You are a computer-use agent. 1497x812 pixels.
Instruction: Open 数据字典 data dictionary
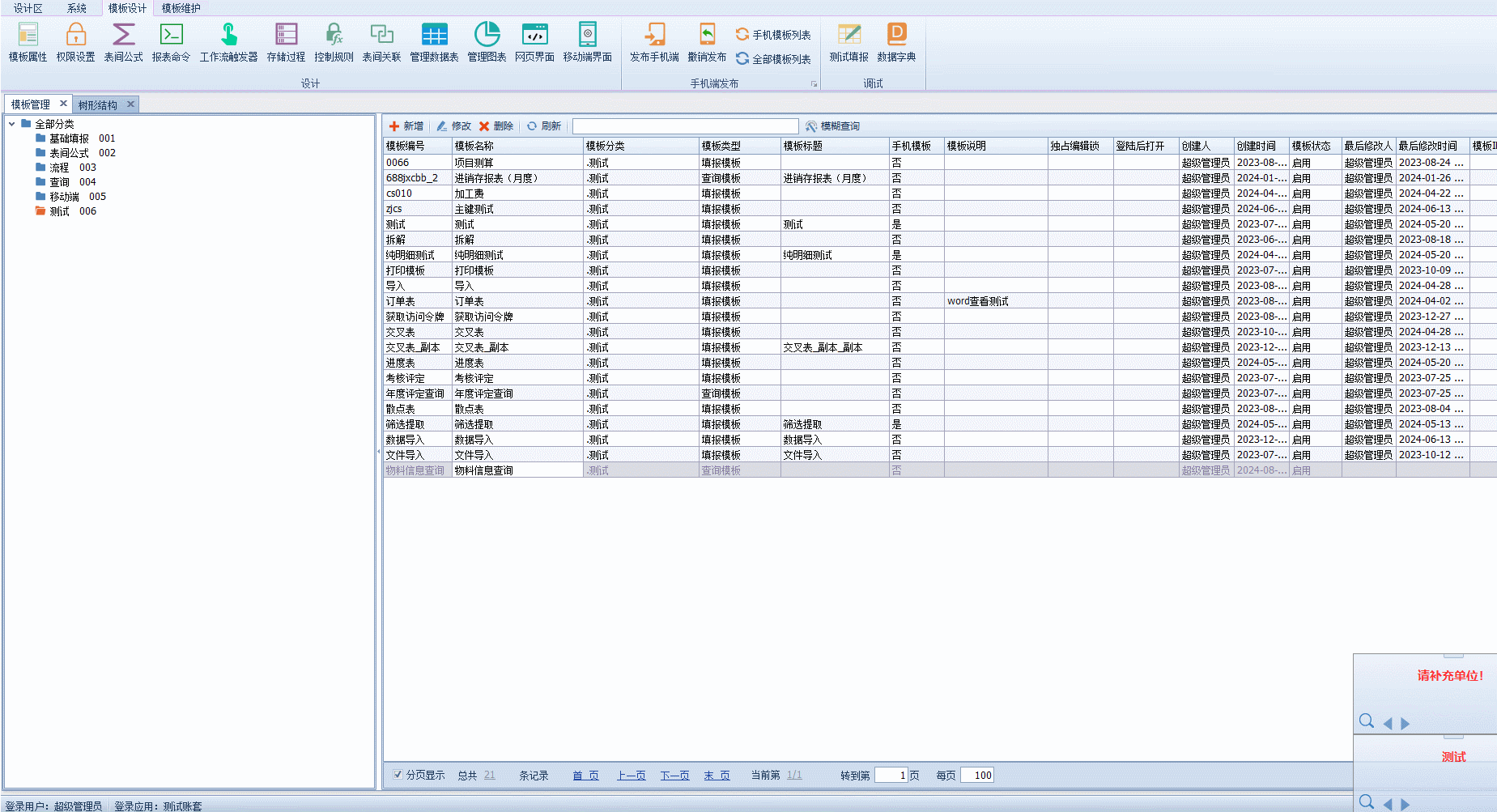tap(896, 42)
